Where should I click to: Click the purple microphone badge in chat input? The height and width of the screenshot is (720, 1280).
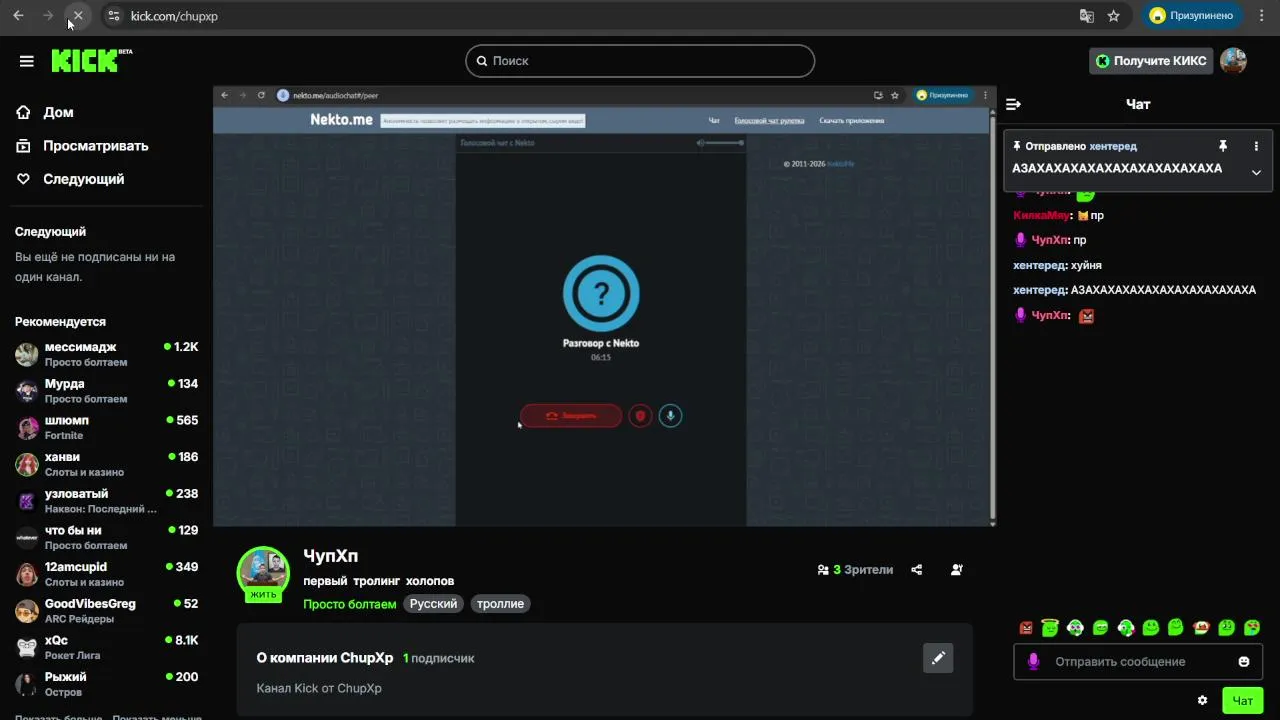[1034, 662]
